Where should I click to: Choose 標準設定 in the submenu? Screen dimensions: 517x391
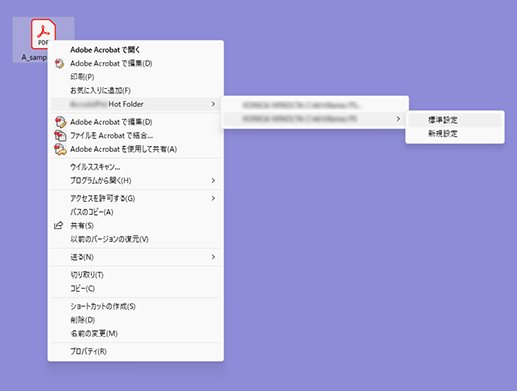(x=455, y=120)
